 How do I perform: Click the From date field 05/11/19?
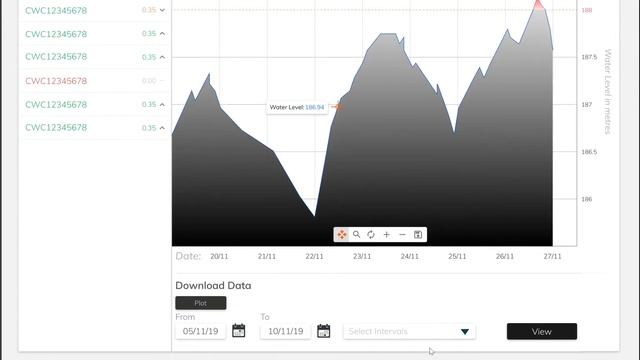(200, 331)
